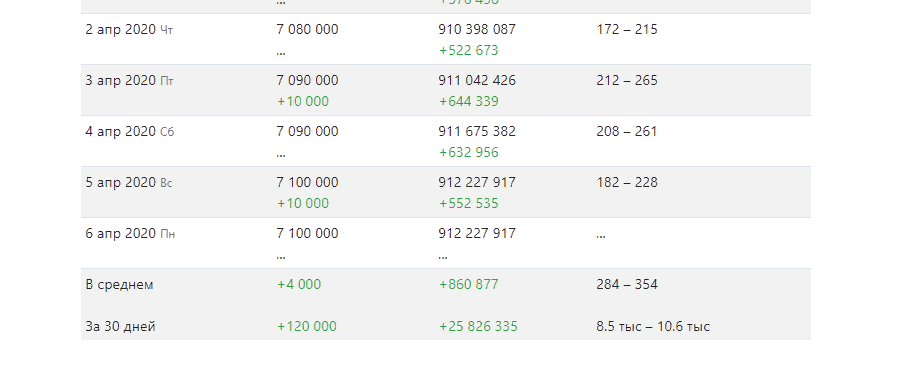Select earnings range 208 – 261

(x=627, y=132)
